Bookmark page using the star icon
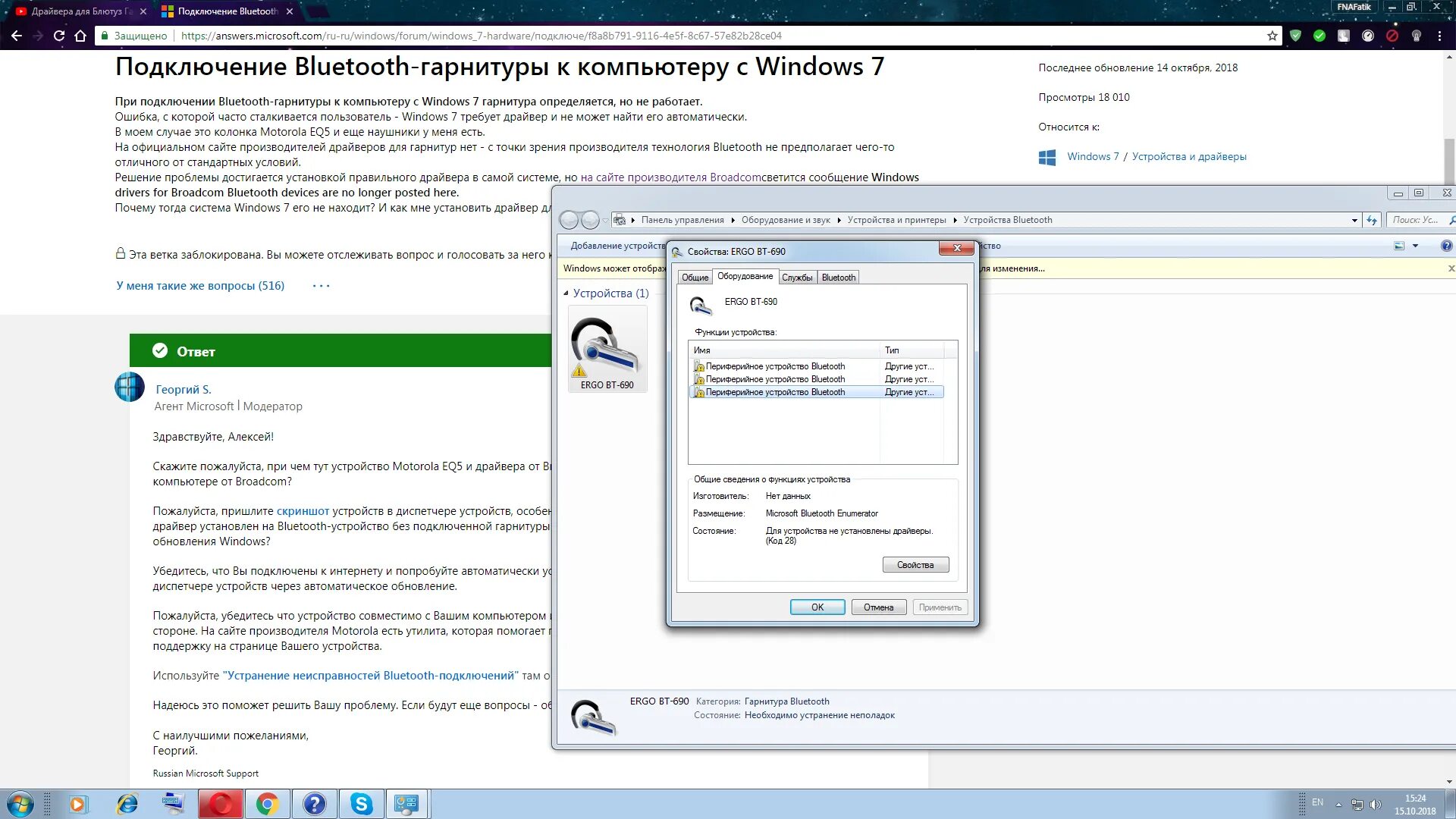The image size is (1456, 819). (1272, 36)
